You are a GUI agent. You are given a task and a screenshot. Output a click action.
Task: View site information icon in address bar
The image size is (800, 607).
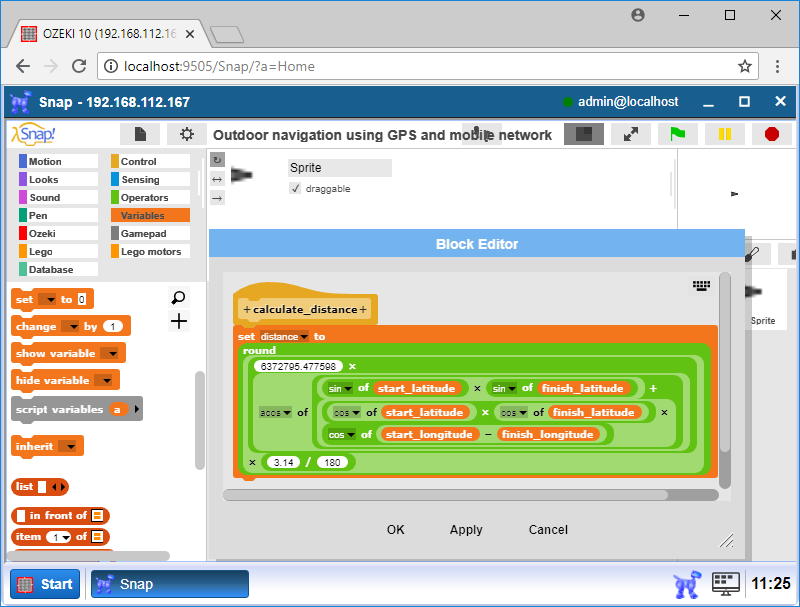pos(111,66)
